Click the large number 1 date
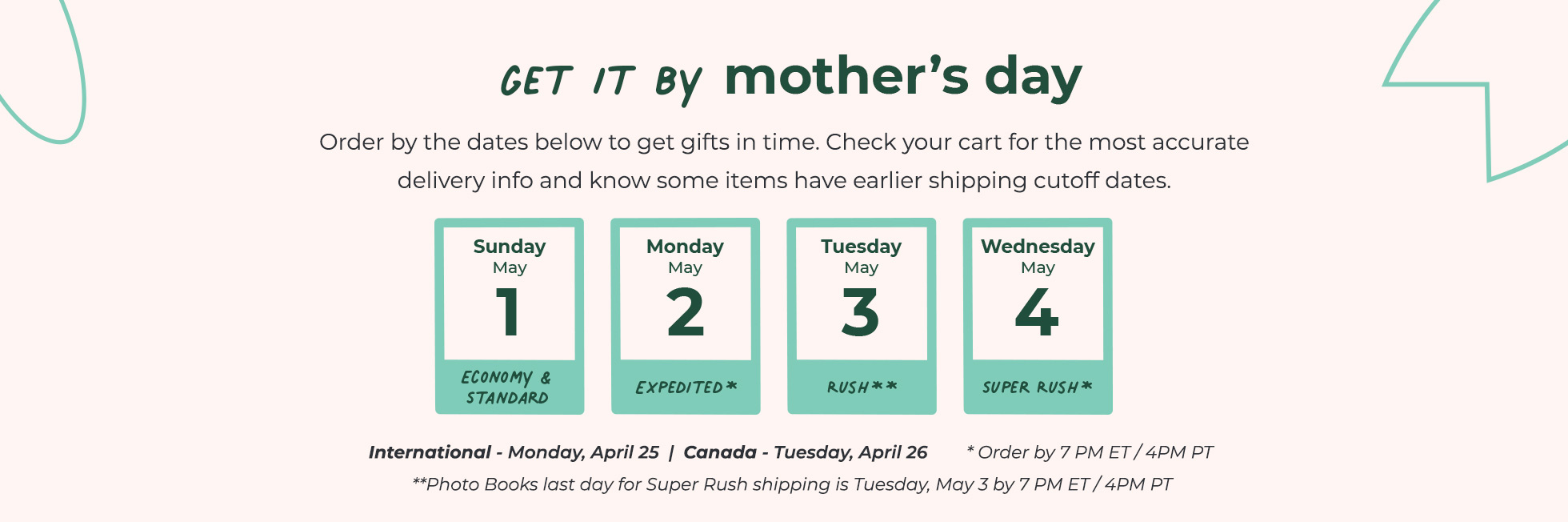1568x522 pixels. tap(509, 312)
